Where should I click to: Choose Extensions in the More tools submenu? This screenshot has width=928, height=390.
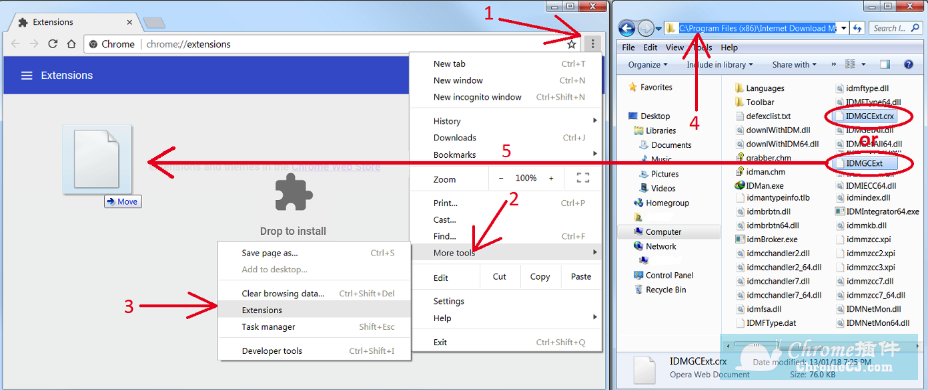click(x=314, y=310)
